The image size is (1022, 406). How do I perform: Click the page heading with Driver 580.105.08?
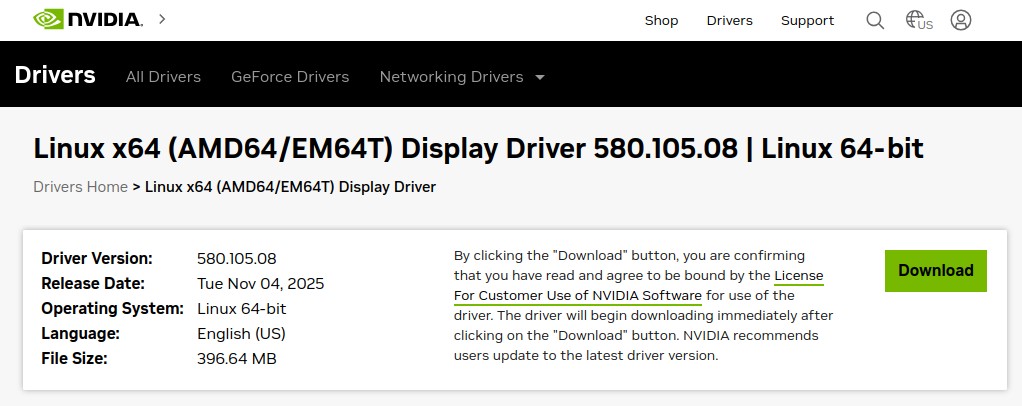click(x=478, y=149)
